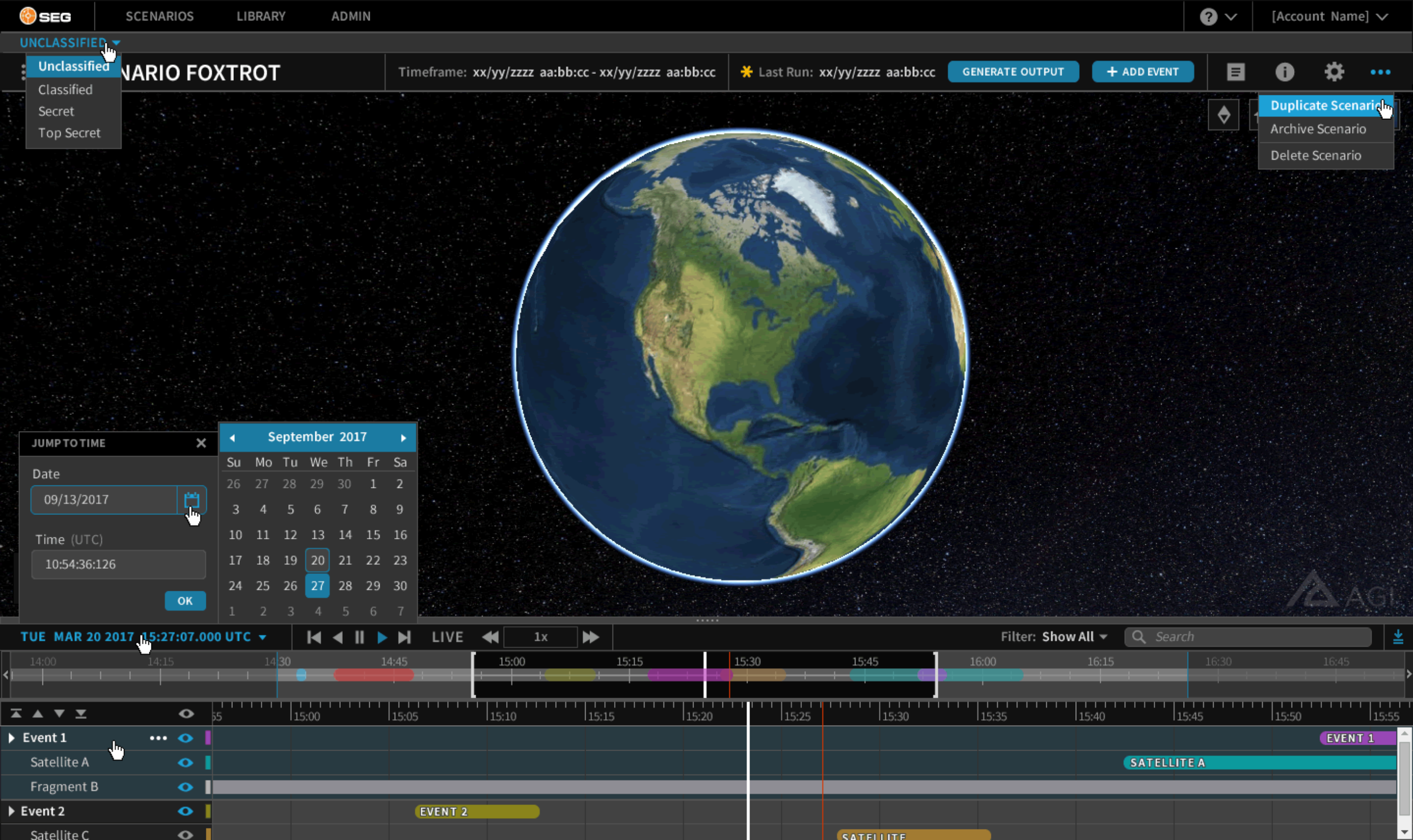Select Archive Scenario from the menu
Viewport: 1413px width, 840px height.
pyautogui.click(x=1318, y=129)
